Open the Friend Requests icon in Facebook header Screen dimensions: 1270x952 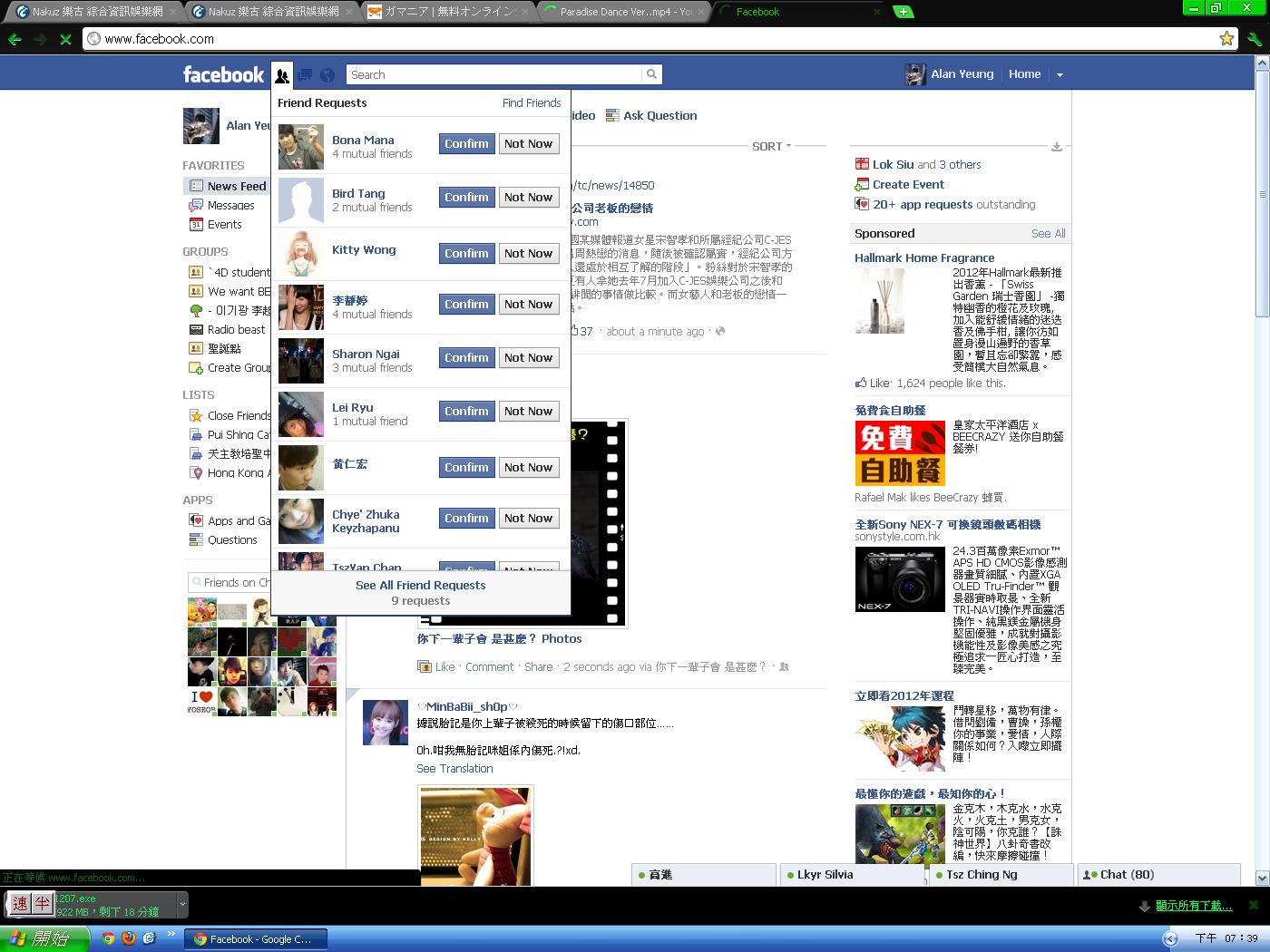[x=282, y=75]
